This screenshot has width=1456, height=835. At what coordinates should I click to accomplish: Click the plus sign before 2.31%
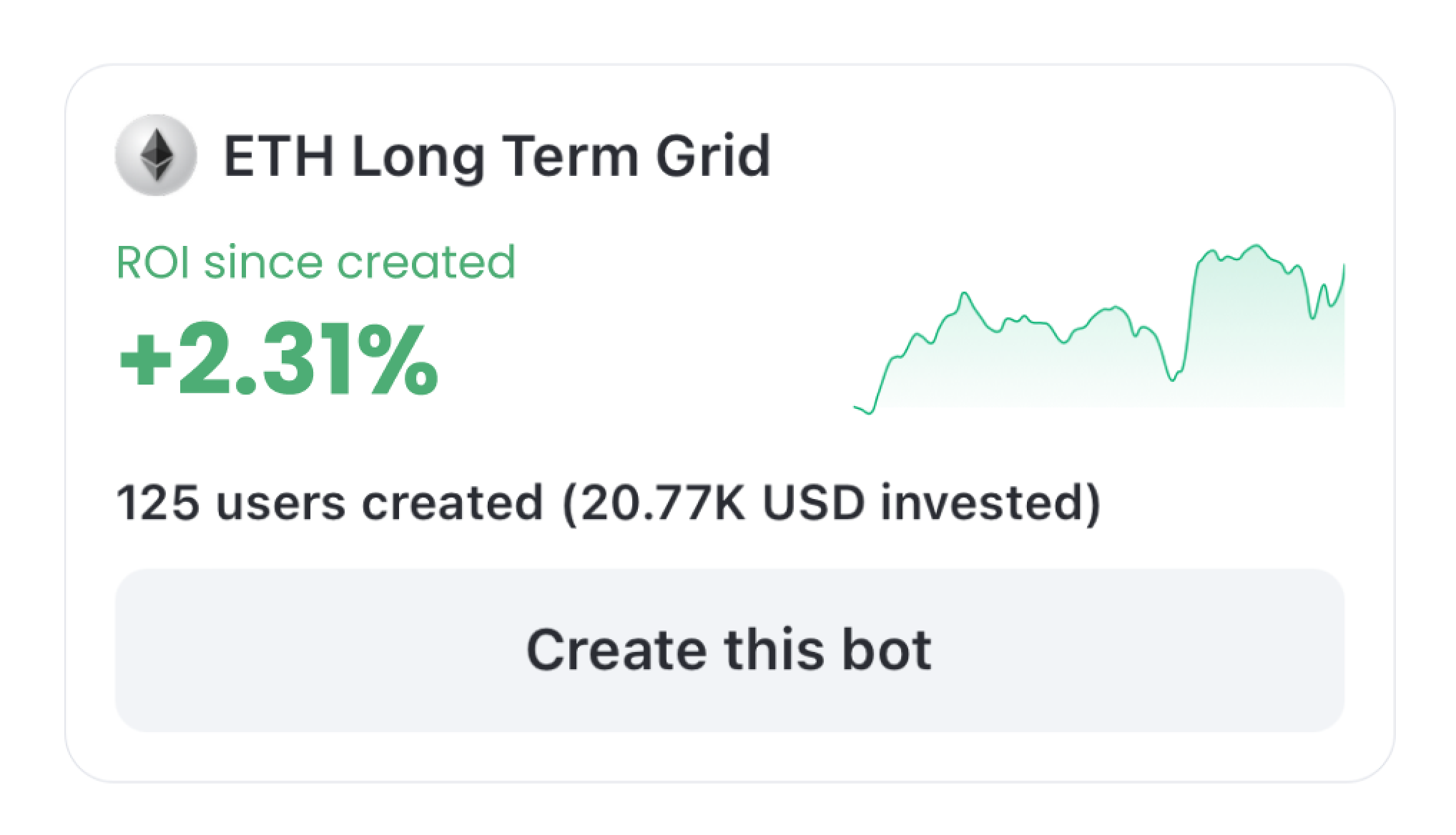coord(146,365)
